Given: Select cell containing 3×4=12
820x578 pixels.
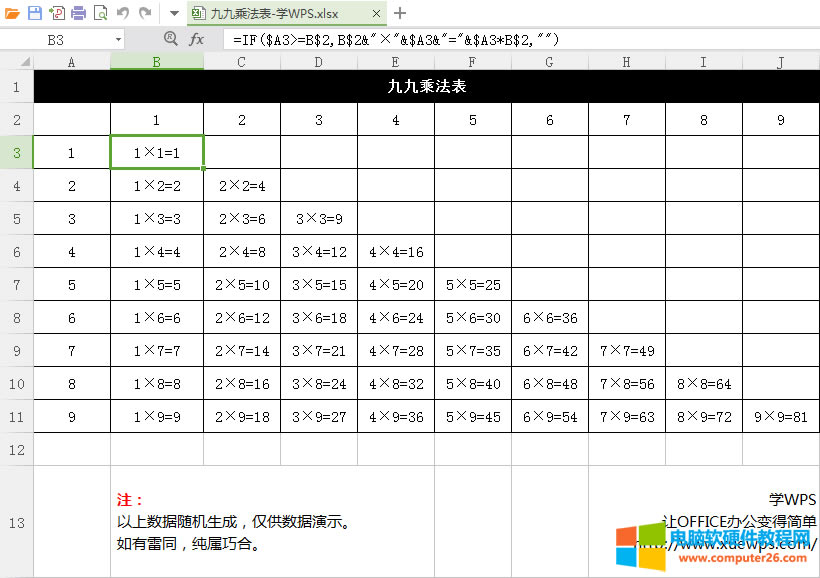Looking at the screenshot, I should (x=319, y=252).
